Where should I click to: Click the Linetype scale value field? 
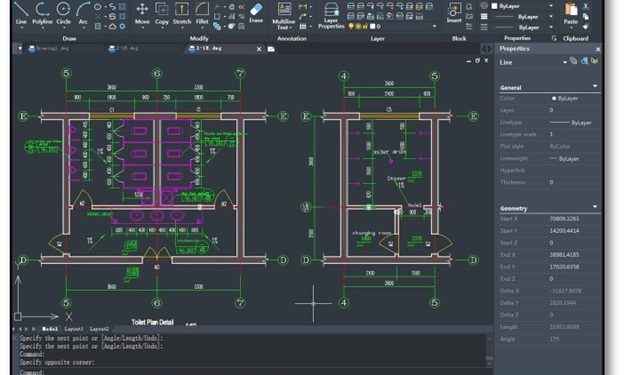574,135
